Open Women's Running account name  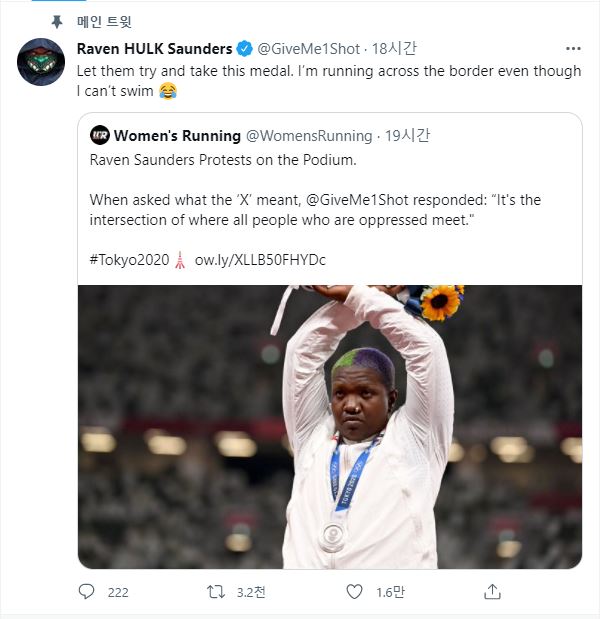click(178, 135)
